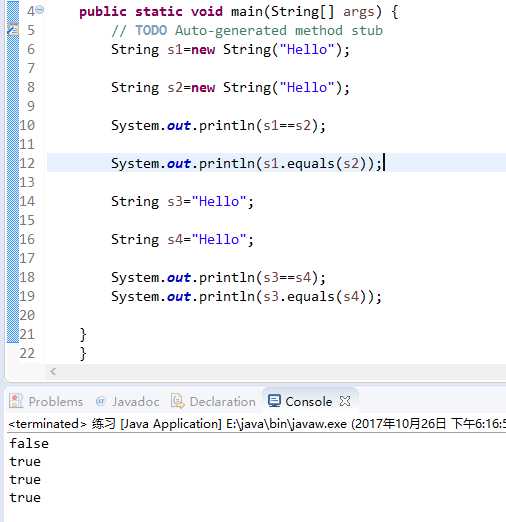Image resolution: width=506 pixels, height=522 pixels.
Task: Click the String s3="Hello" declaration
Action: click(x=182, y=201)
